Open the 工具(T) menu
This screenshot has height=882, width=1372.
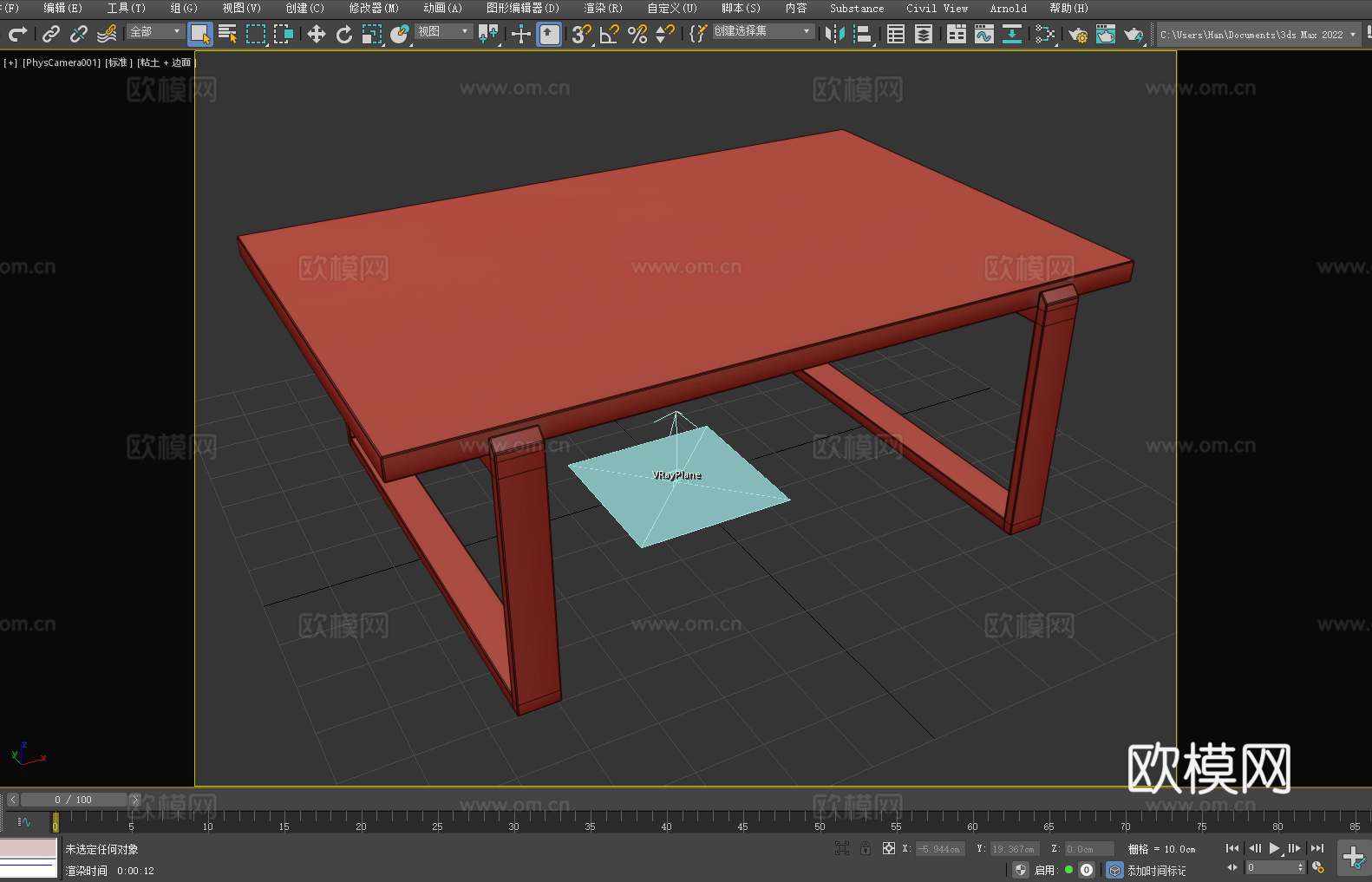click(127, 8)
